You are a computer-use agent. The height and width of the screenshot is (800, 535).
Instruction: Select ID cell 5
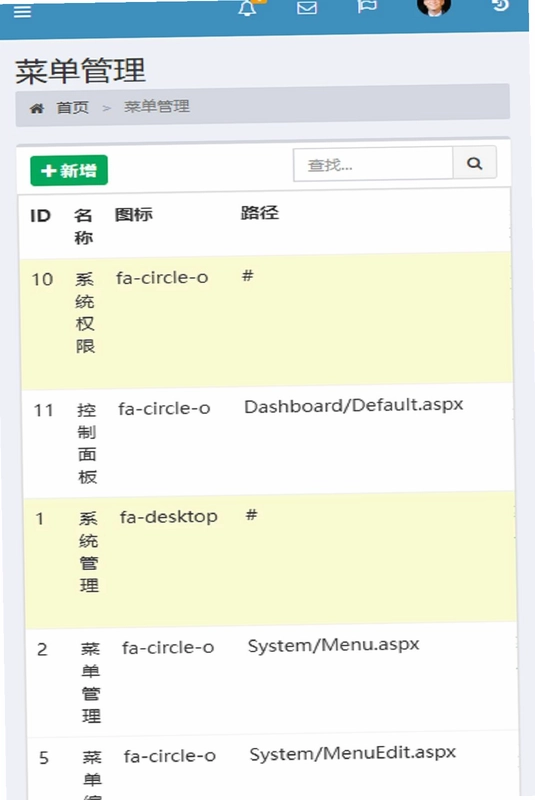coord(44,758)
